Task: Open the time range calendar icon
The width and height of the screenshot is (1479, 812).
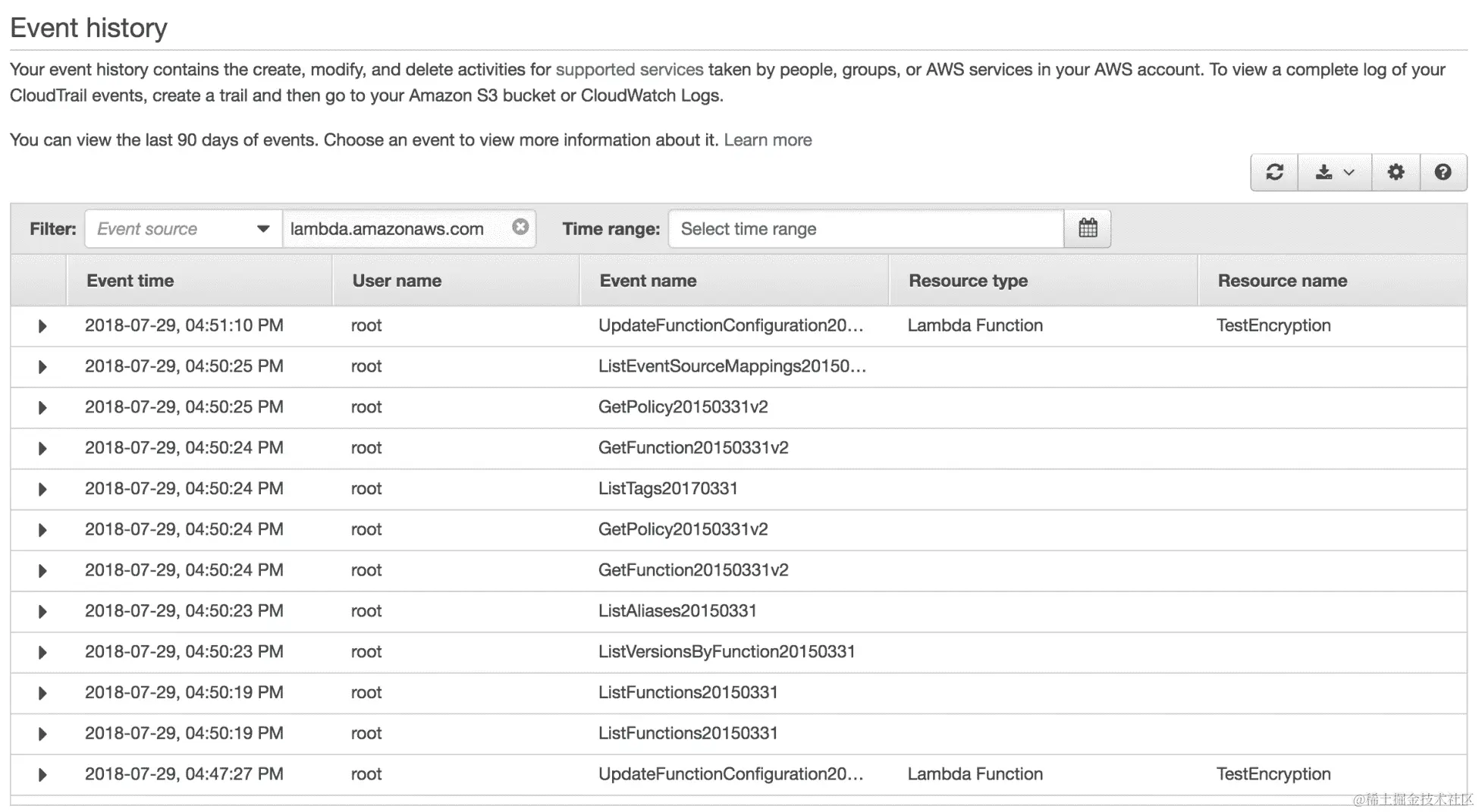Action: tap(1088, 228)
